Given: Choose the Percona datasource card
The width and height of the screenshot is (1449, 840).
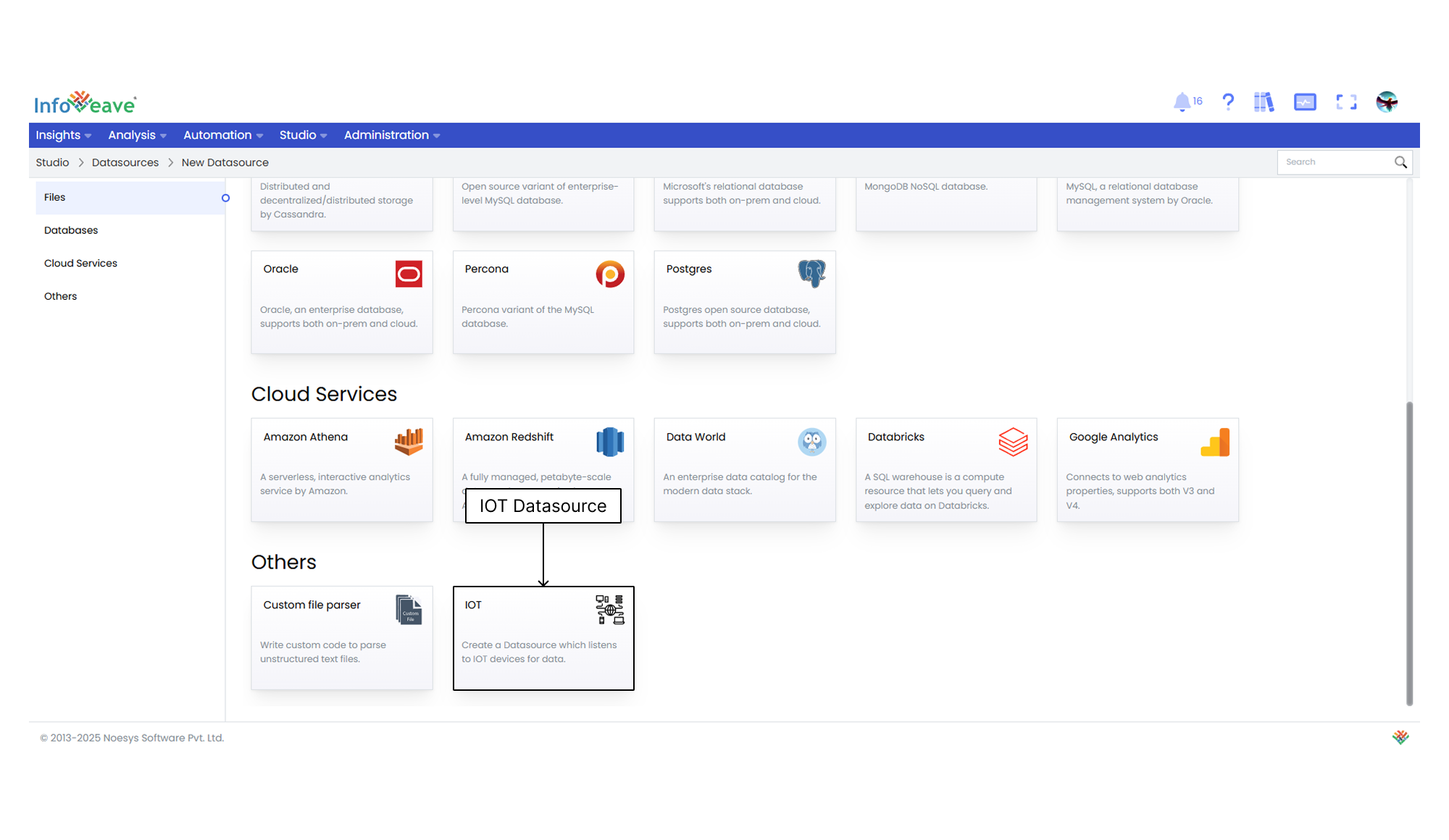Looking at the screenshot, I should pyautogui.click(x=543, y=303).
